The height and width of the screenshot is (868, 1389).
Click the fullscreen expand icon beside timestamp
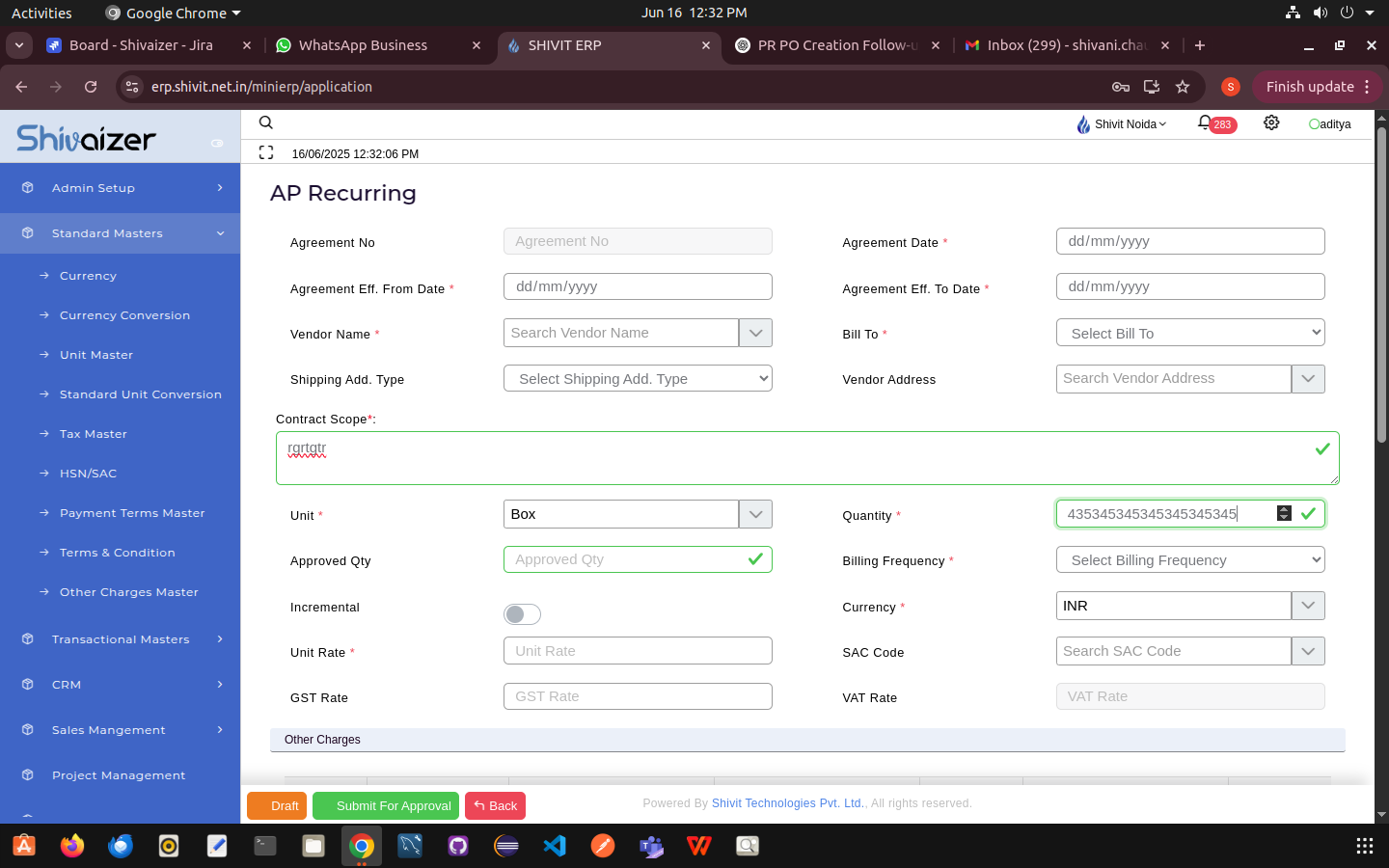click(266, 152)
